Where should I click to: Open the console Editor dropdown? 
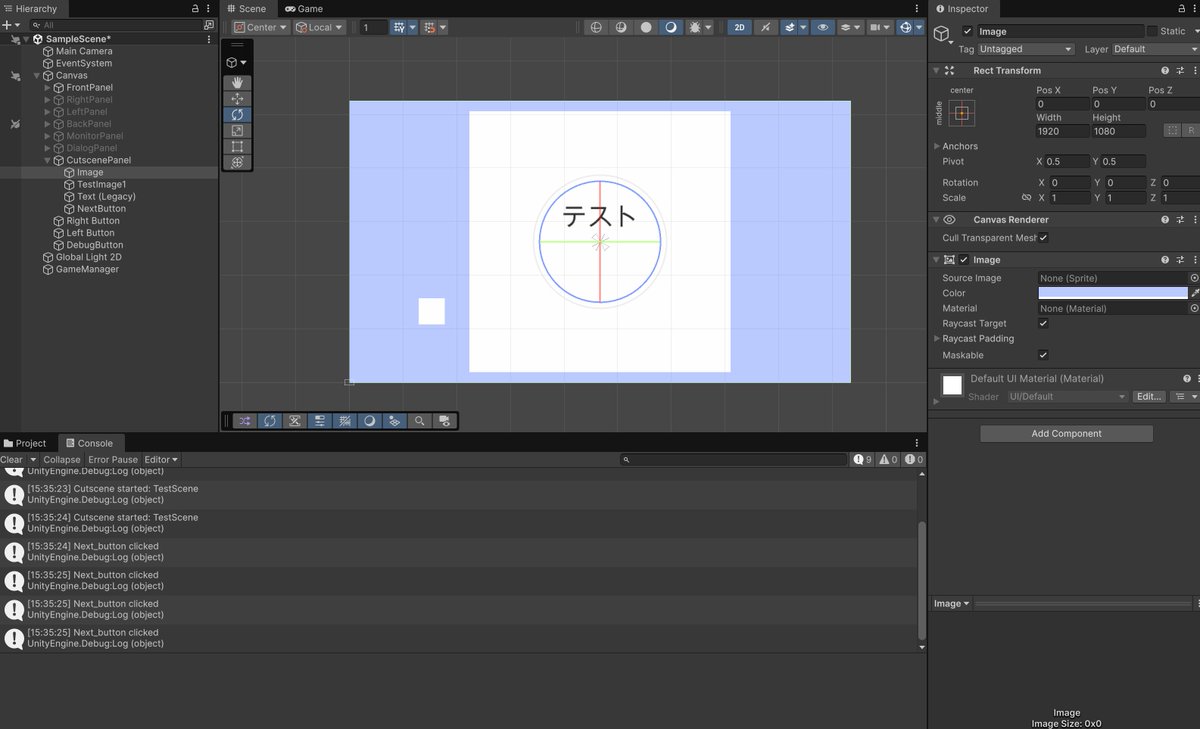161,460
